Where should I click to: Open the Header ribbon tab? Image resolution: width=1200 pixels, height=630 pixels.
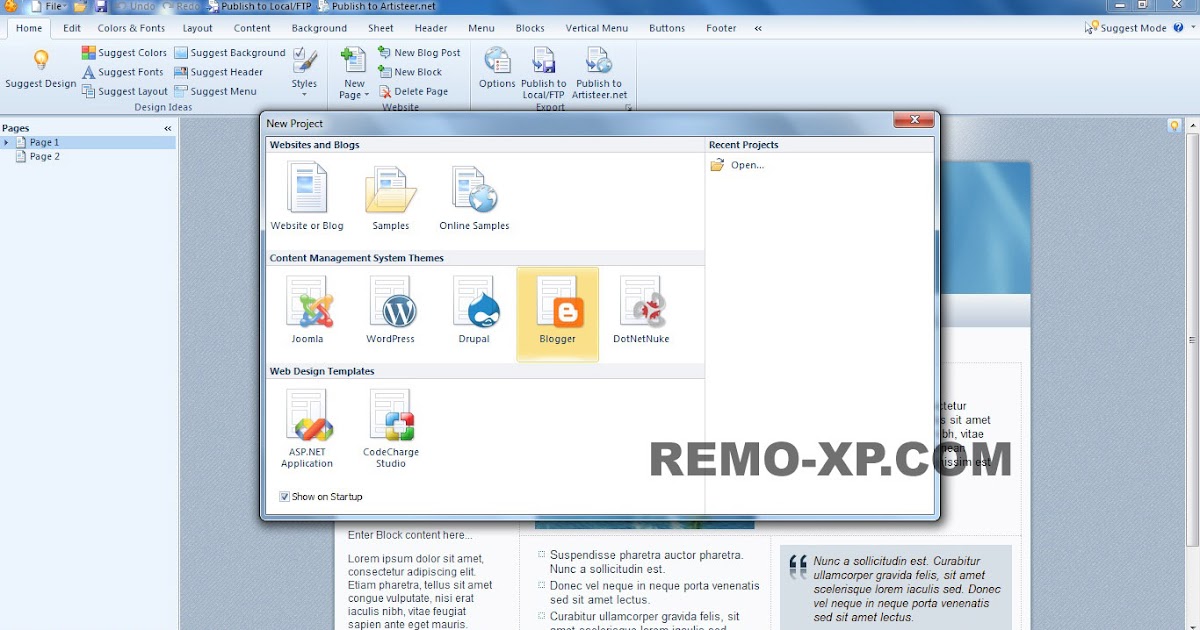[x=431, y=28]
